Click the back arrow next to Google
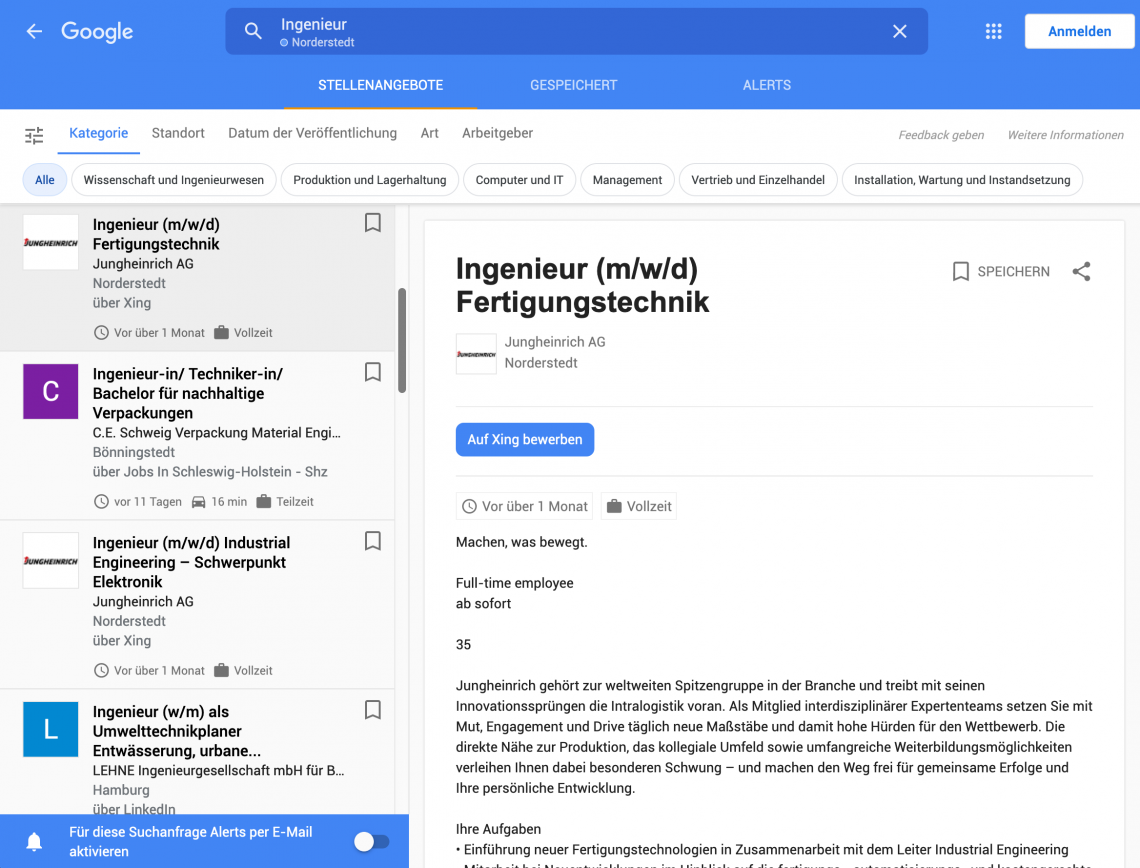The image size is (1140, 868). coord(34,31)
